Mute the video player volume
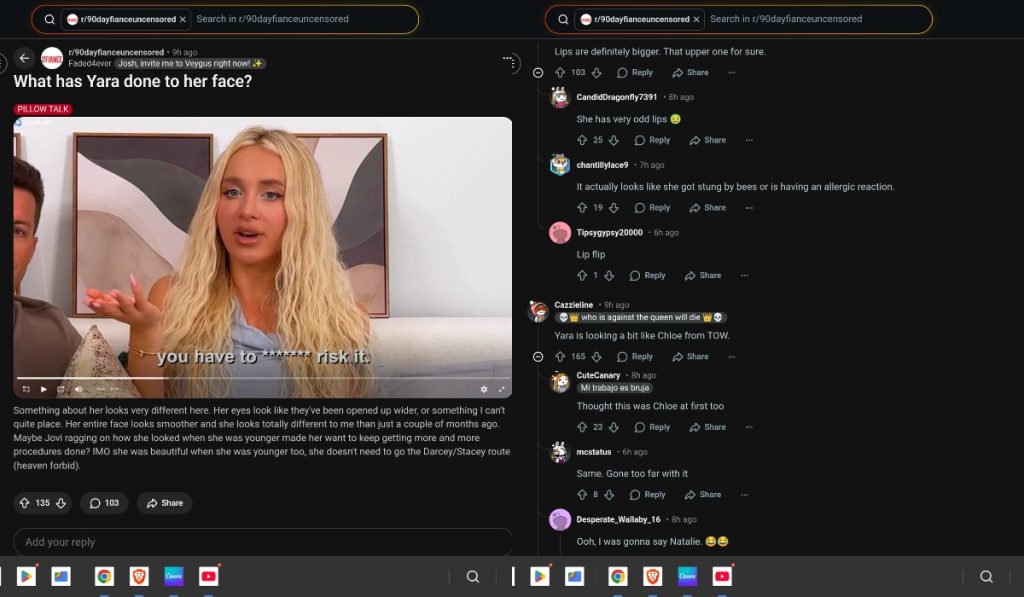 coord(78,388)
